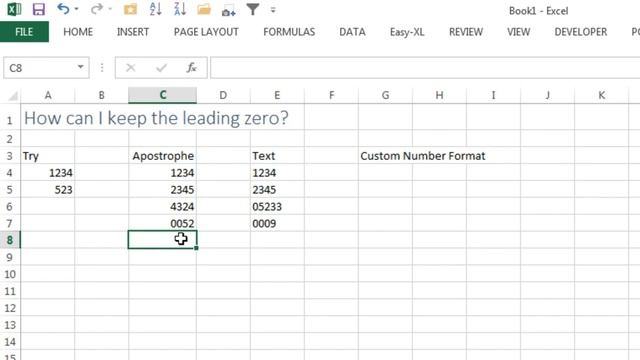
Task: Open the FILE tab
Action: pyautogui.click(x=24, y=32)
